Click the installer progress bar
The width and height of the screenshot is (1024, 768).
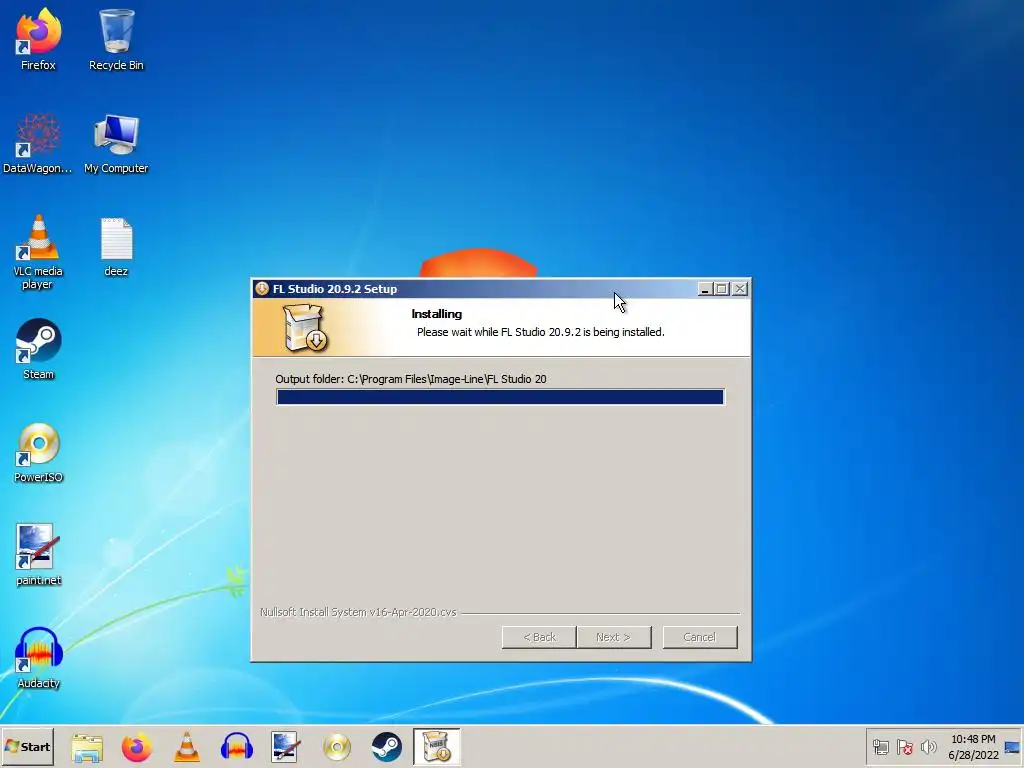tap(500, 397)
